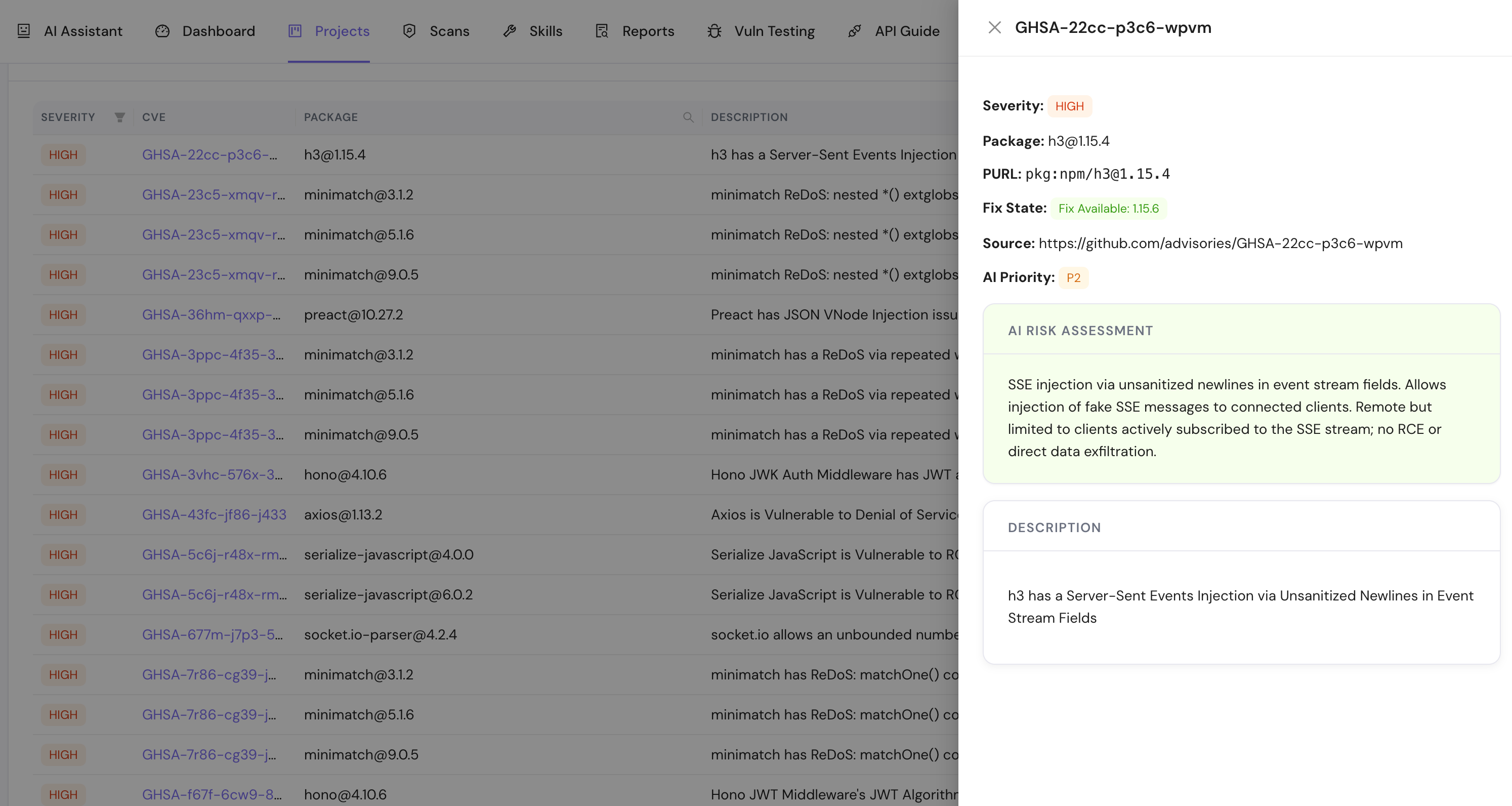Screen dimensions: 1512x806
Task: Click the Dashboard gauge icon
Action: [x=162, y=31]
